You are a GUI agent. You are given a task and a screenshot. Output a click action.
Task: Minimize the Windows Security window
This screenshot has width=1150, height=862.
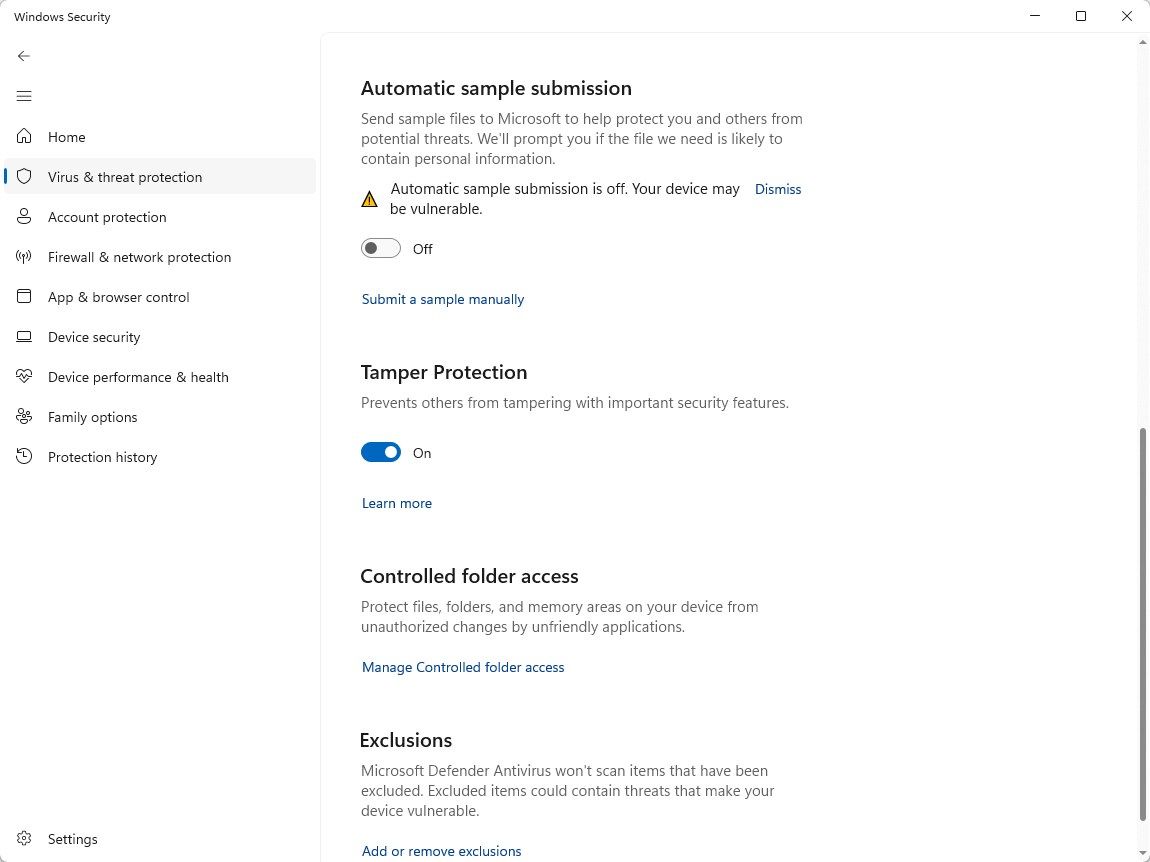[x=1035, y=16]
